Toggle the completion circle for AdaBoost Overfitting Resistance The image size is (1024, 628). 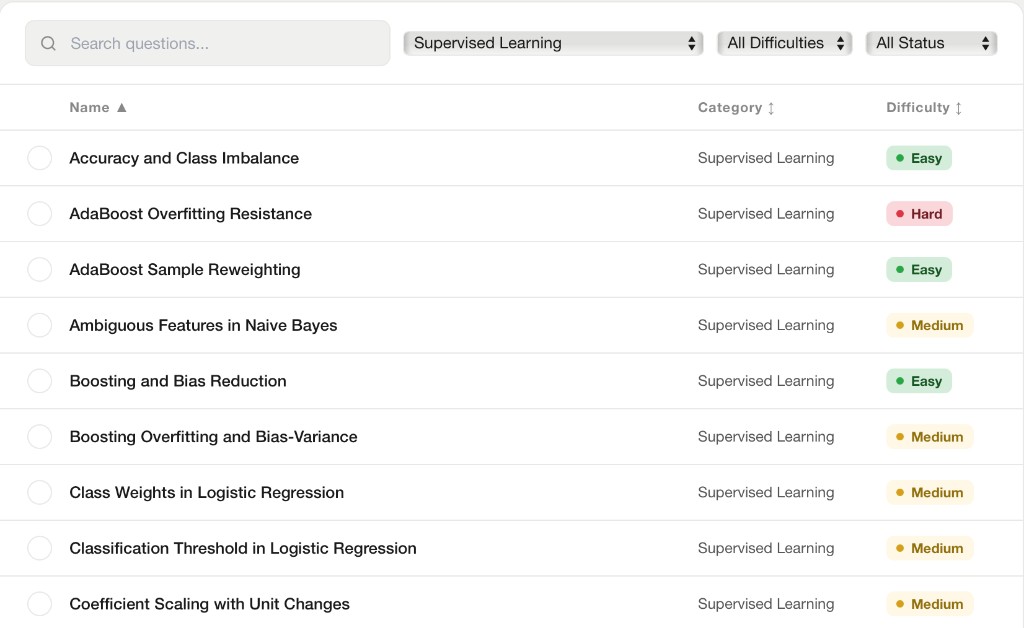point(40,213)
